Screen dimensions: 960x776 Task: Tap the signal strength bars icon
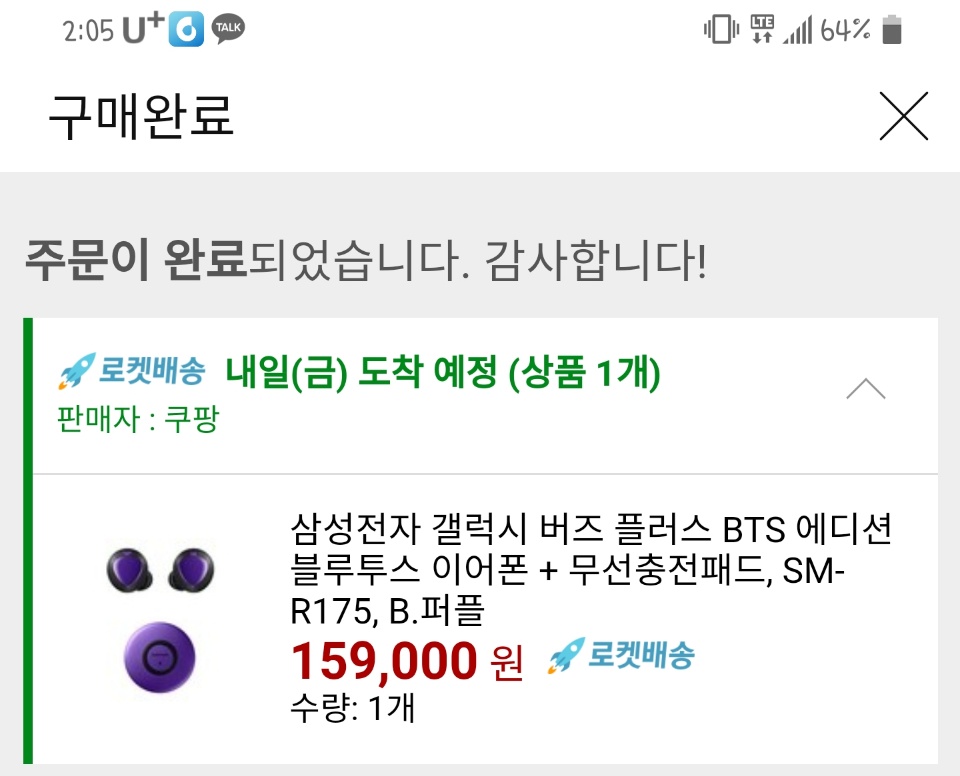coord(797,31)
